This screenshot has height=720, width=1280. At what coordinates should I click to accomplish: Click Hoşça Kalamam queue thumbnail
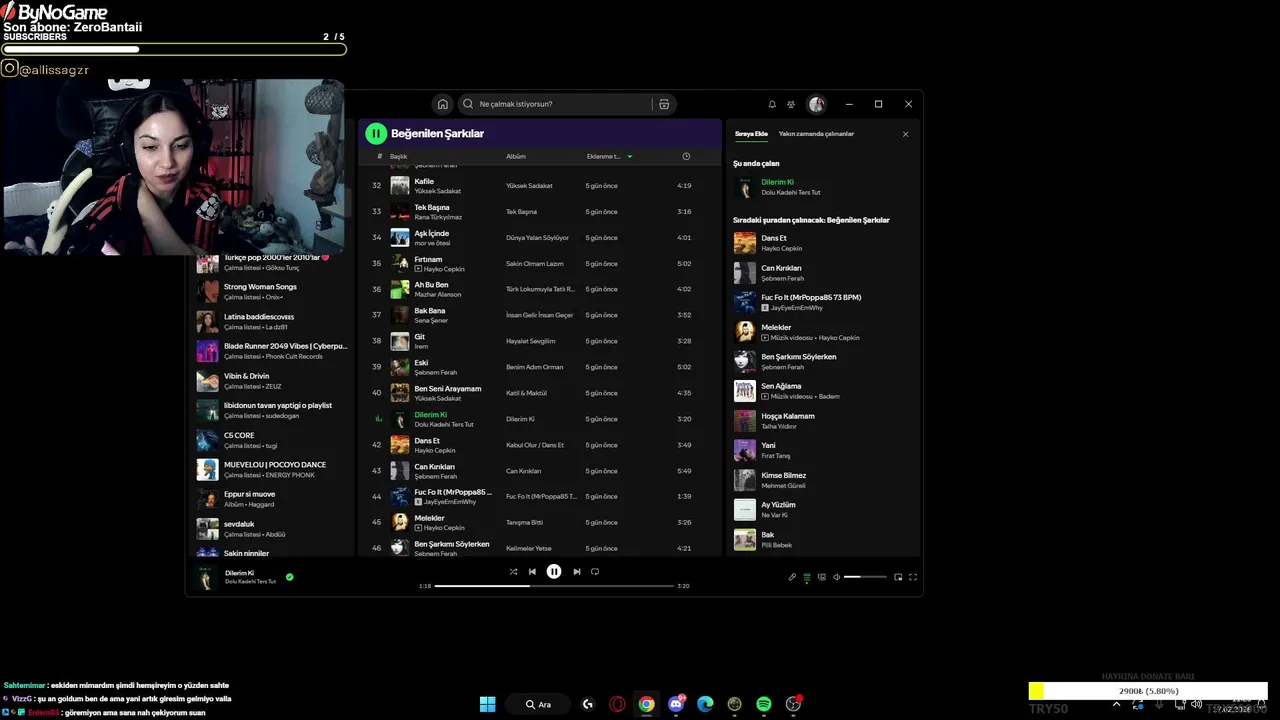[x=745, y=421]
